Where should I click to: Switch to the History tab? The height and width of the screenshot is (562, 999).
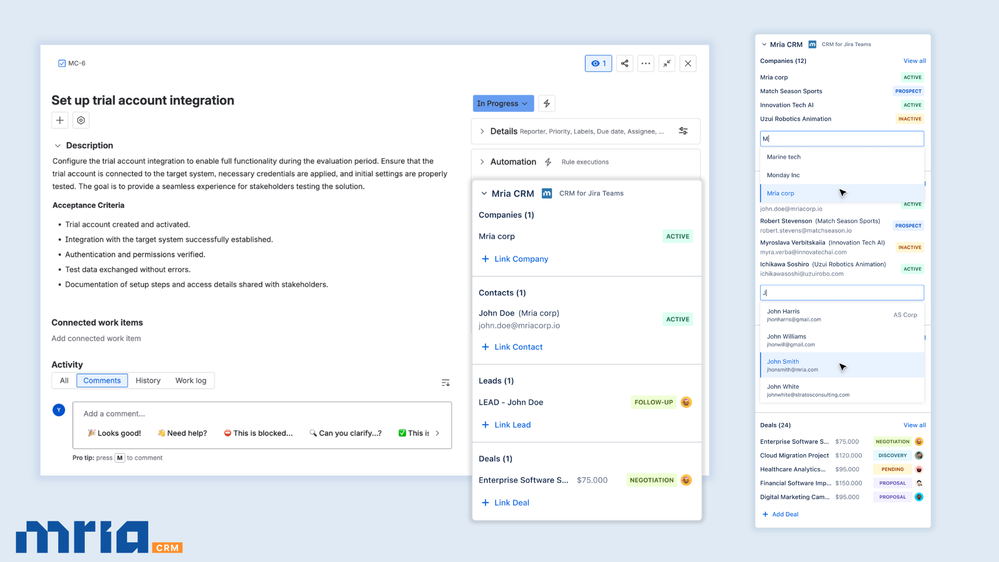[148, 381]
